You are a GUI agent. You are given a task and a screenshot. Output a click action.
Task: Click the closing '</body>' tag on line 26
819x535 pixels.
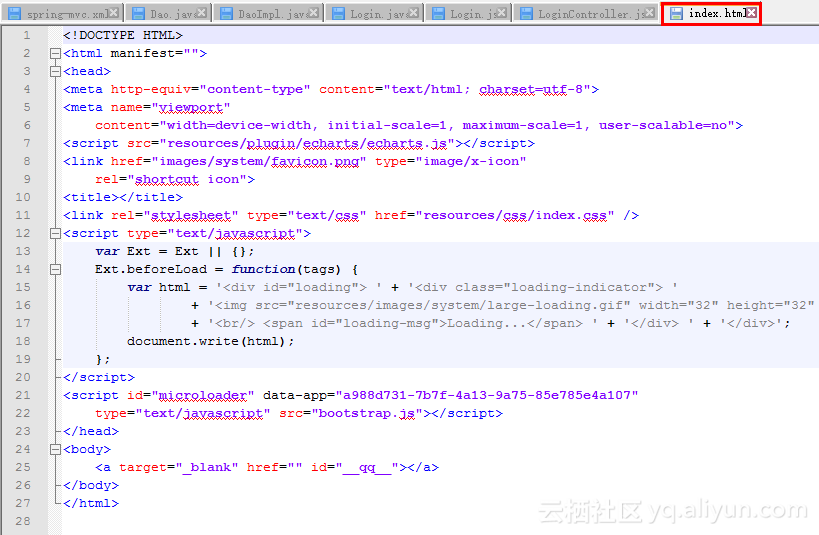(91, 485)
